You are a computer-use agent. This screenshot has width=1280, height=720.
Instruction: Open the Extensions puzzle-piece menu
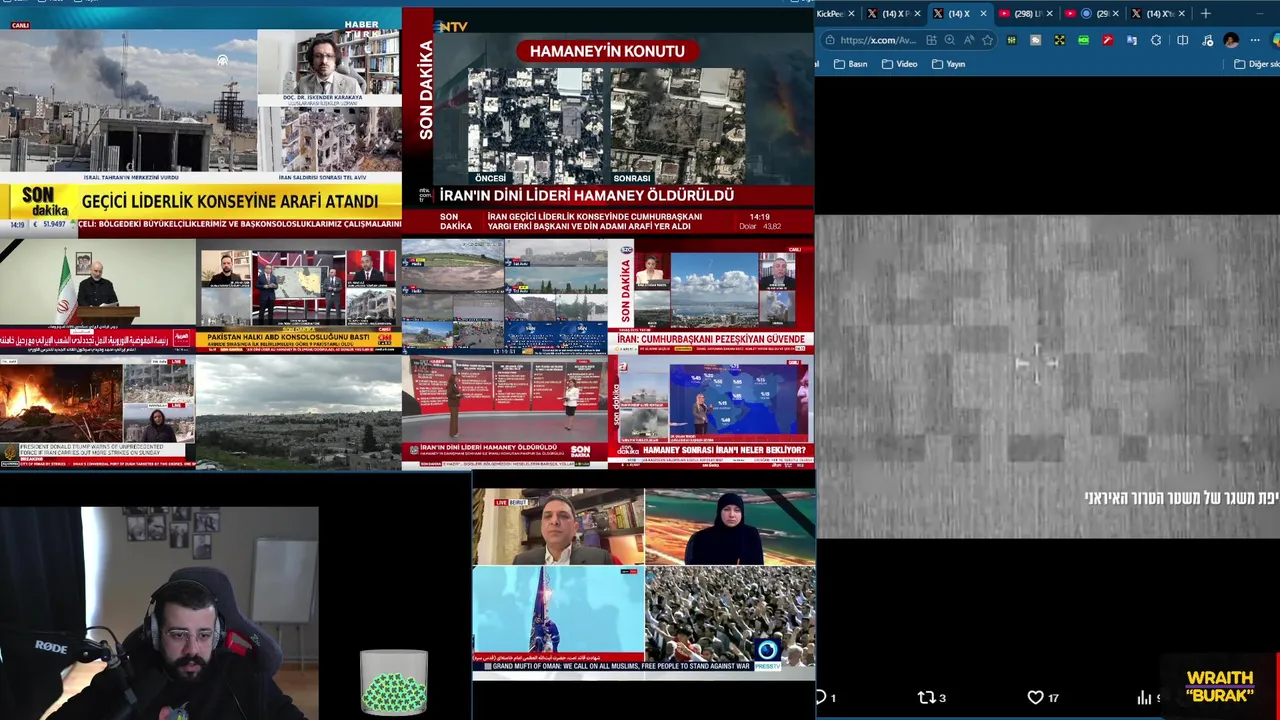click(1156, 40)
